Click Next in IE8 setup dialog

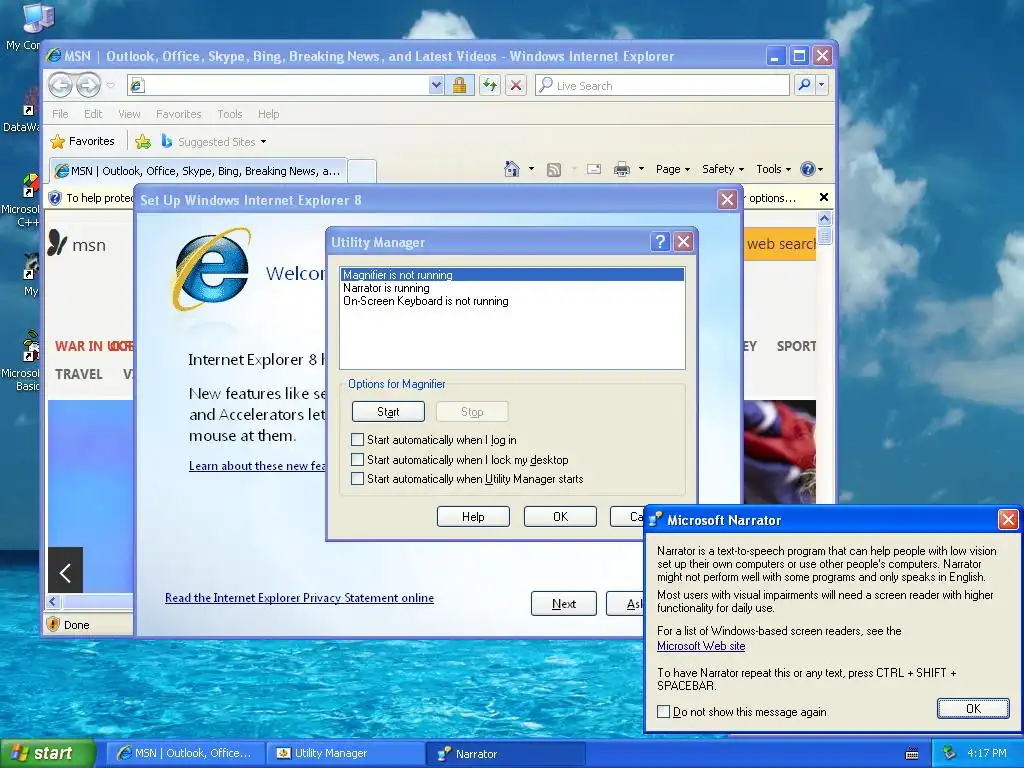point(564,603)
